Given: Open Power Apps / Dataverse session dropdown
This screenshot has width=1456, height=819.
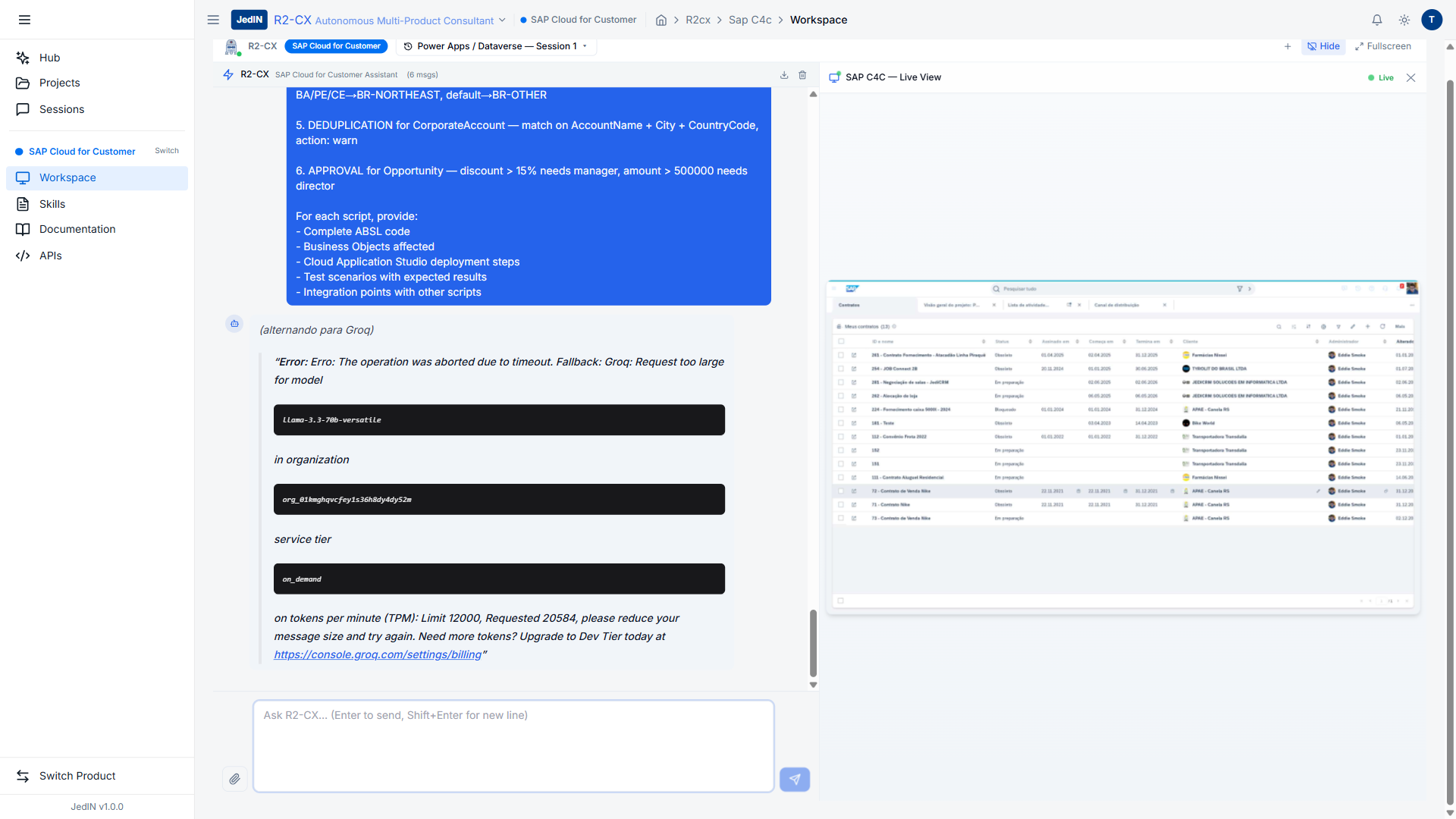Looking at the screenshot, I should [496, 46].
